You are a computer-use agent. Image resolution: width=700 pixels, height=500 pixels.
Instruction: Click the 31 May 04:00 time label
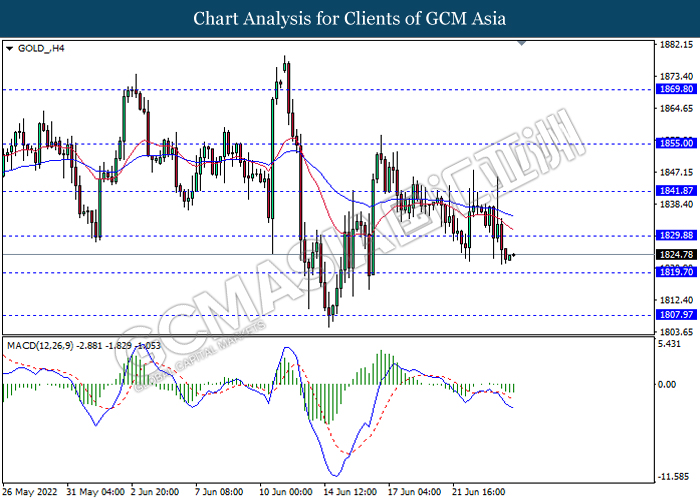96,492
